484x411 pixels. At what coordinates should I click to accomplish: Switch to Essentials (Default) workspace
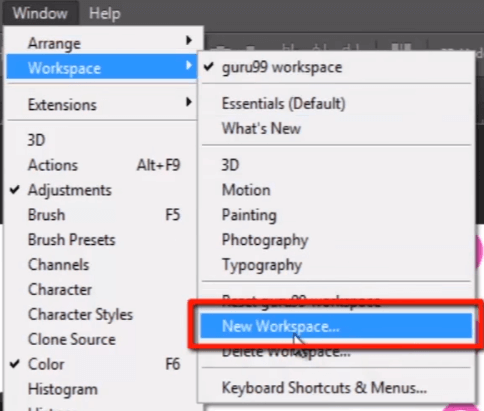point(336,103)
